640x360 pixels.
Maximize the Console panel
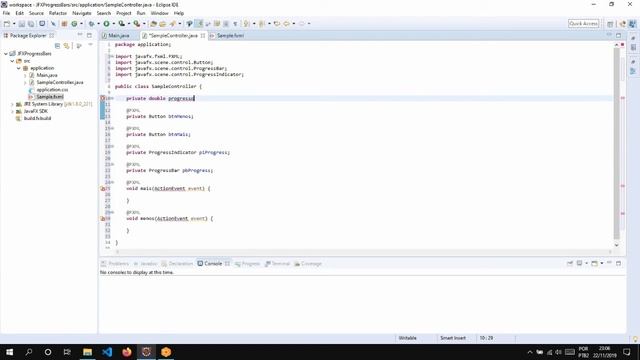(618, 263)
